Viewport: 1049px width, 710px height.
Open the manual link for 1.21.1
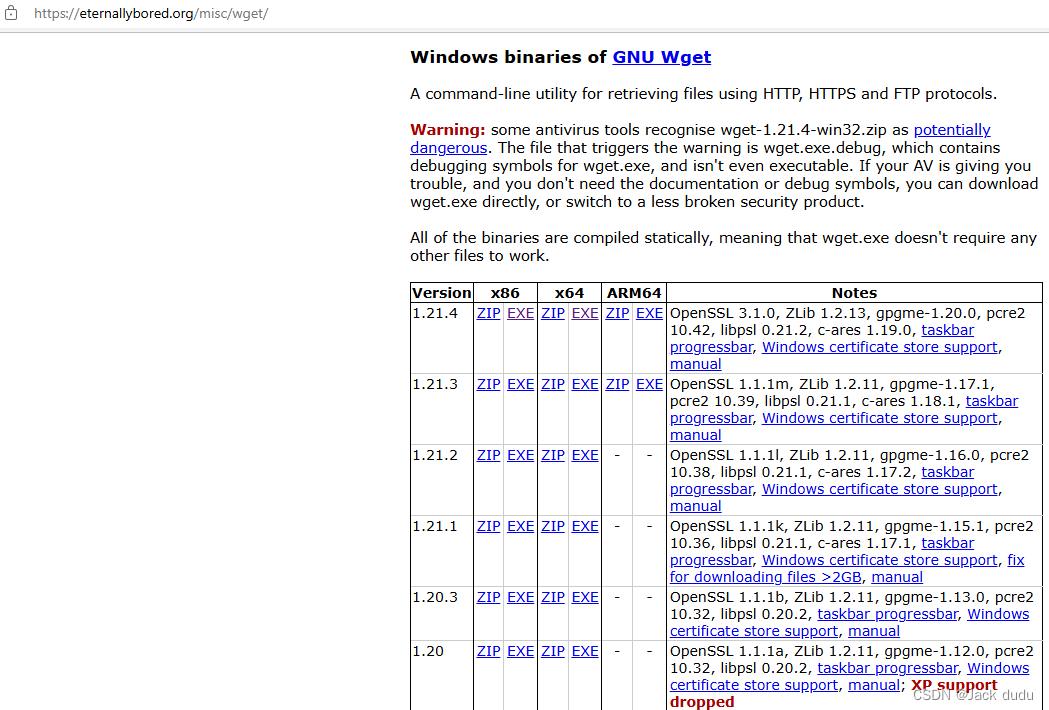897,577
